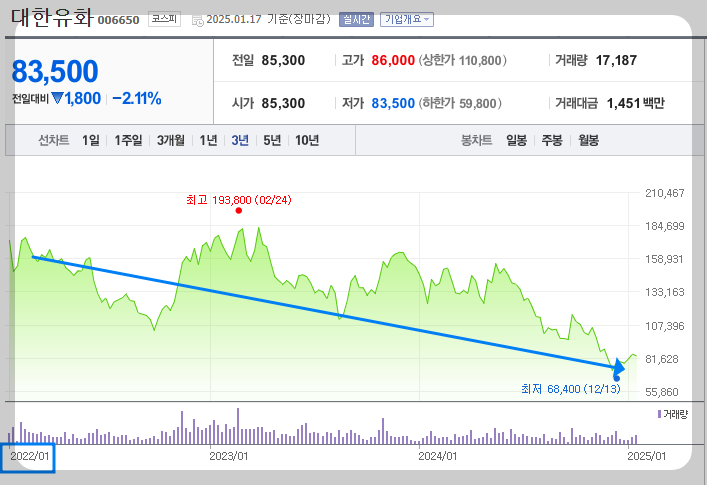Click the 코스피 market badge

coord(164,19)
